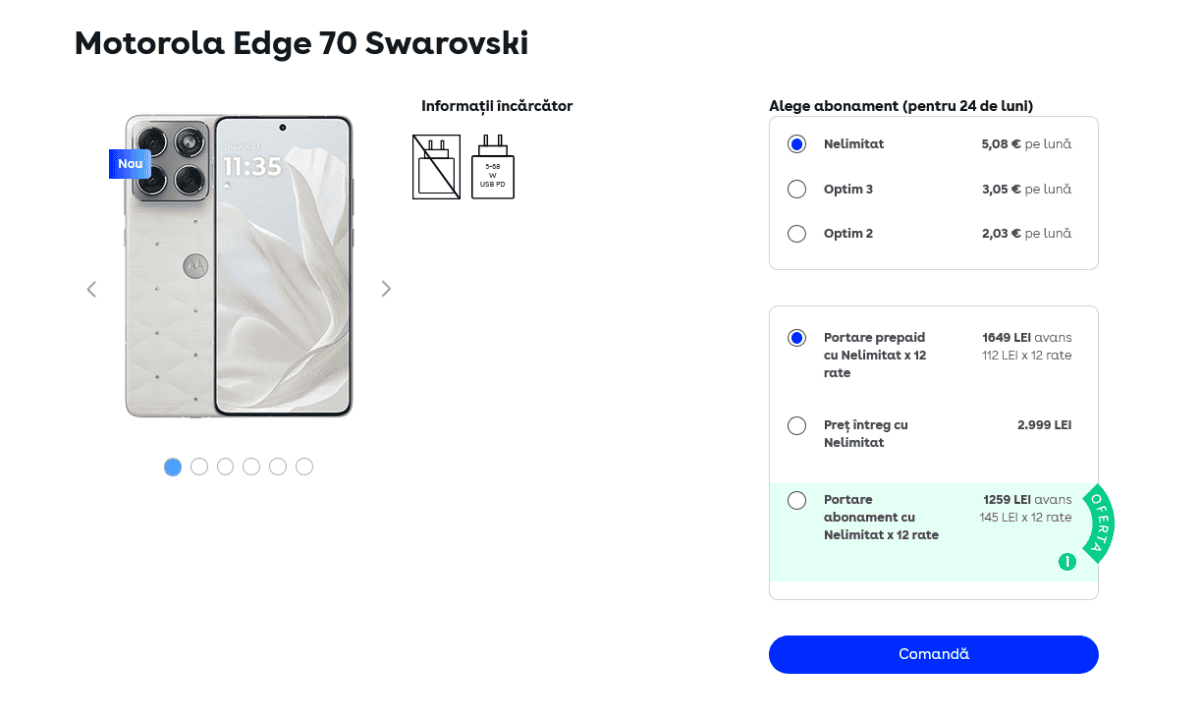Click the Motorola Edge 70 phone picture
The image size is (1200, 718).
pyautogui.click(x=239, y=266)
